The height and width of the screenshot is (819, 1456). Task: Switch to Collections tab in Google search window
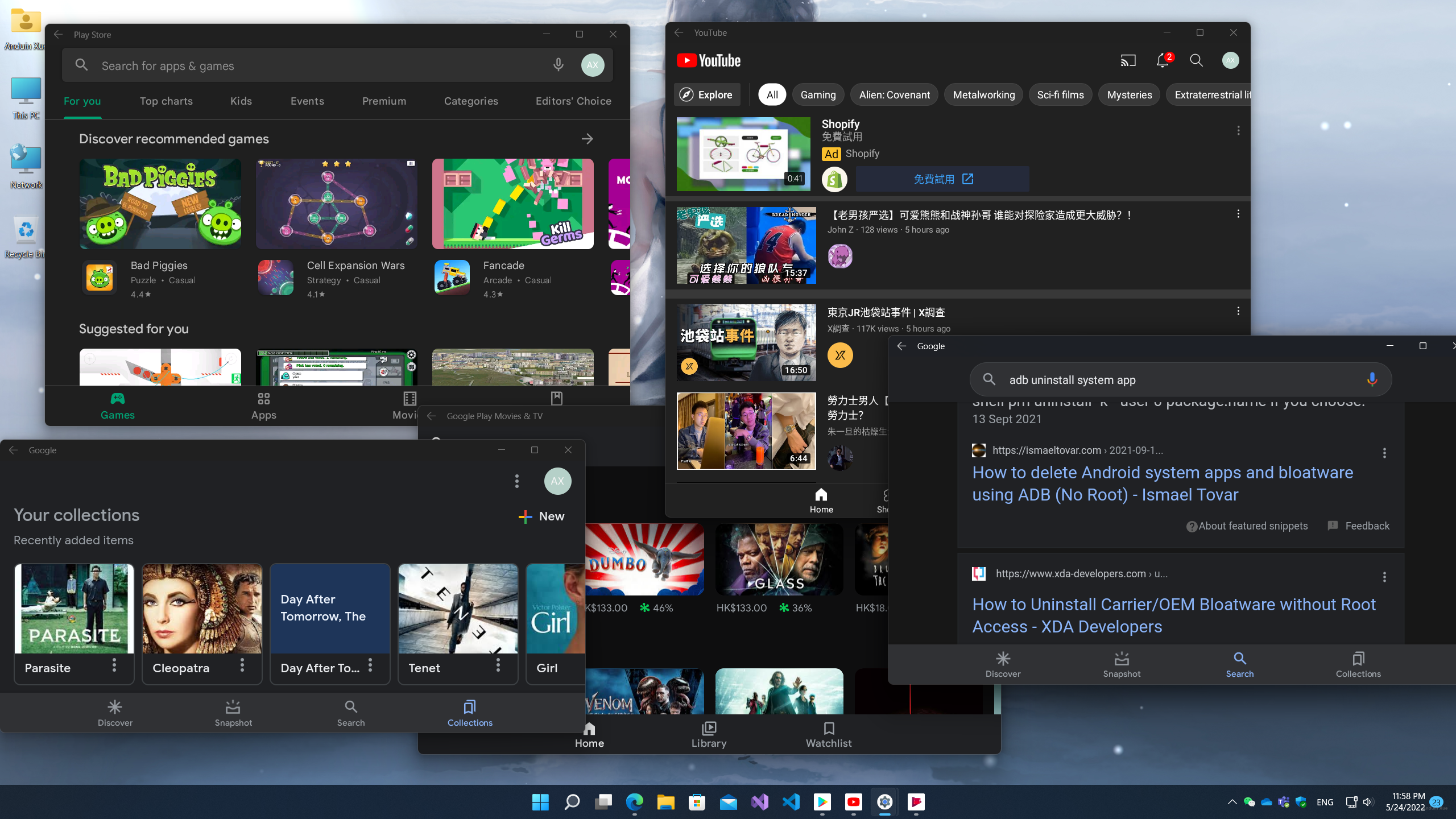coord(1358,664)
